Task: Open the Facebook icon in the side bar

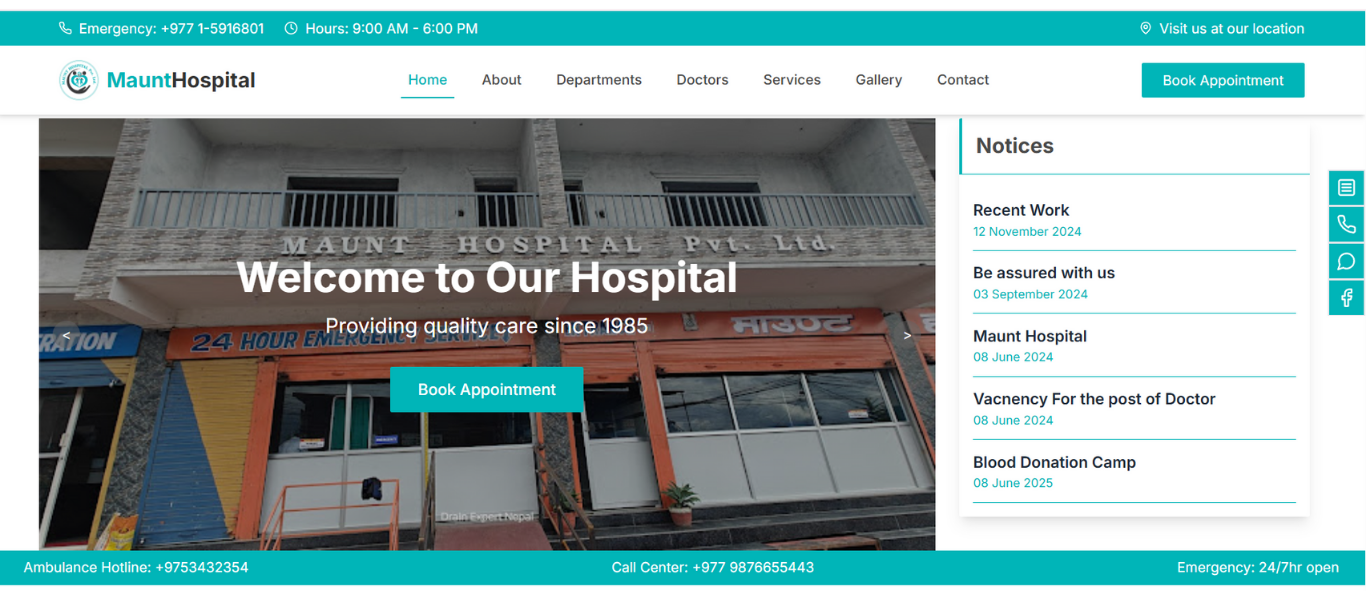Action: [1346, 298]
